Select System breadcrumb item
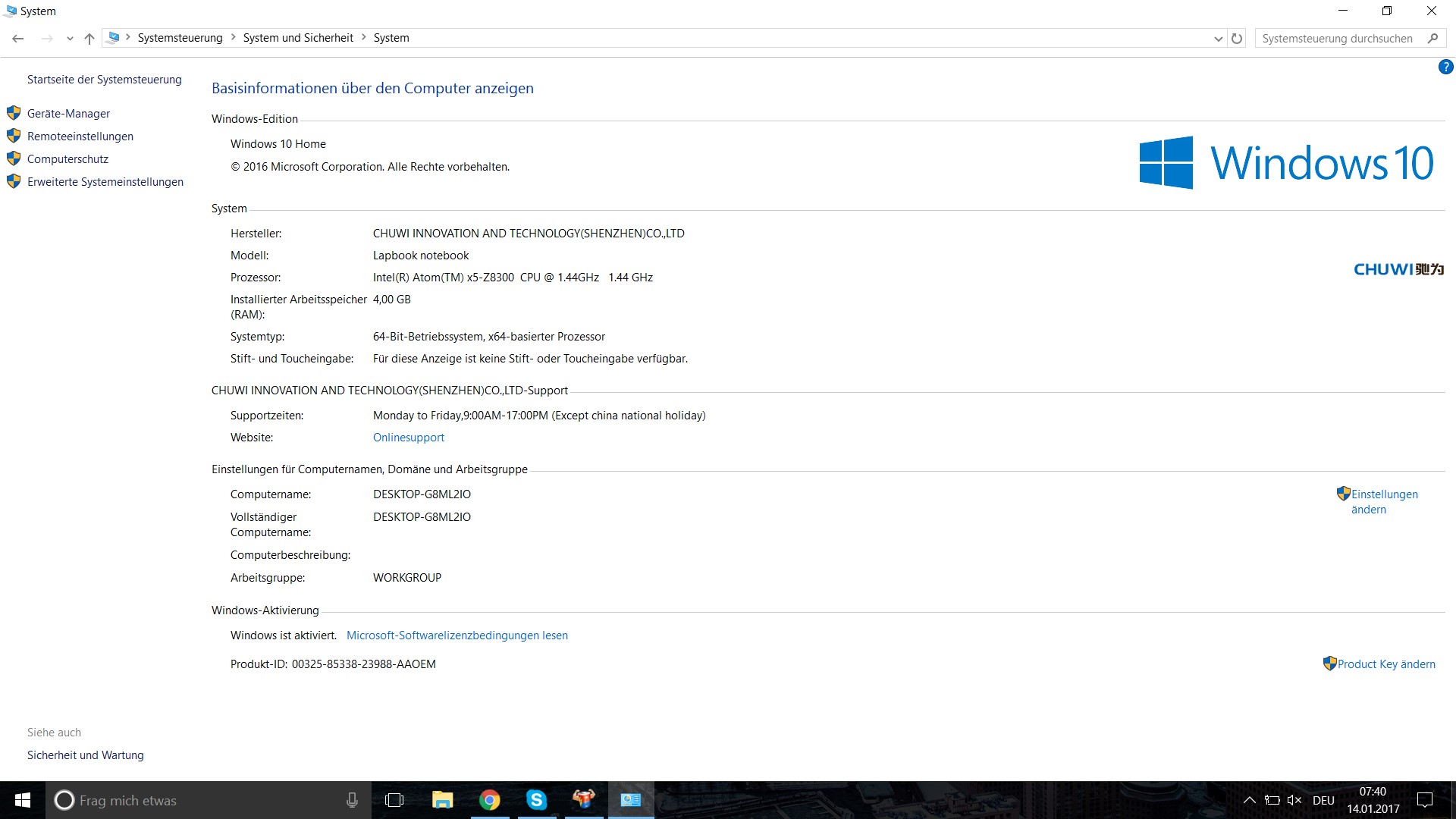The width and height of the screenshot is (1456, 819). click(391, 38)
